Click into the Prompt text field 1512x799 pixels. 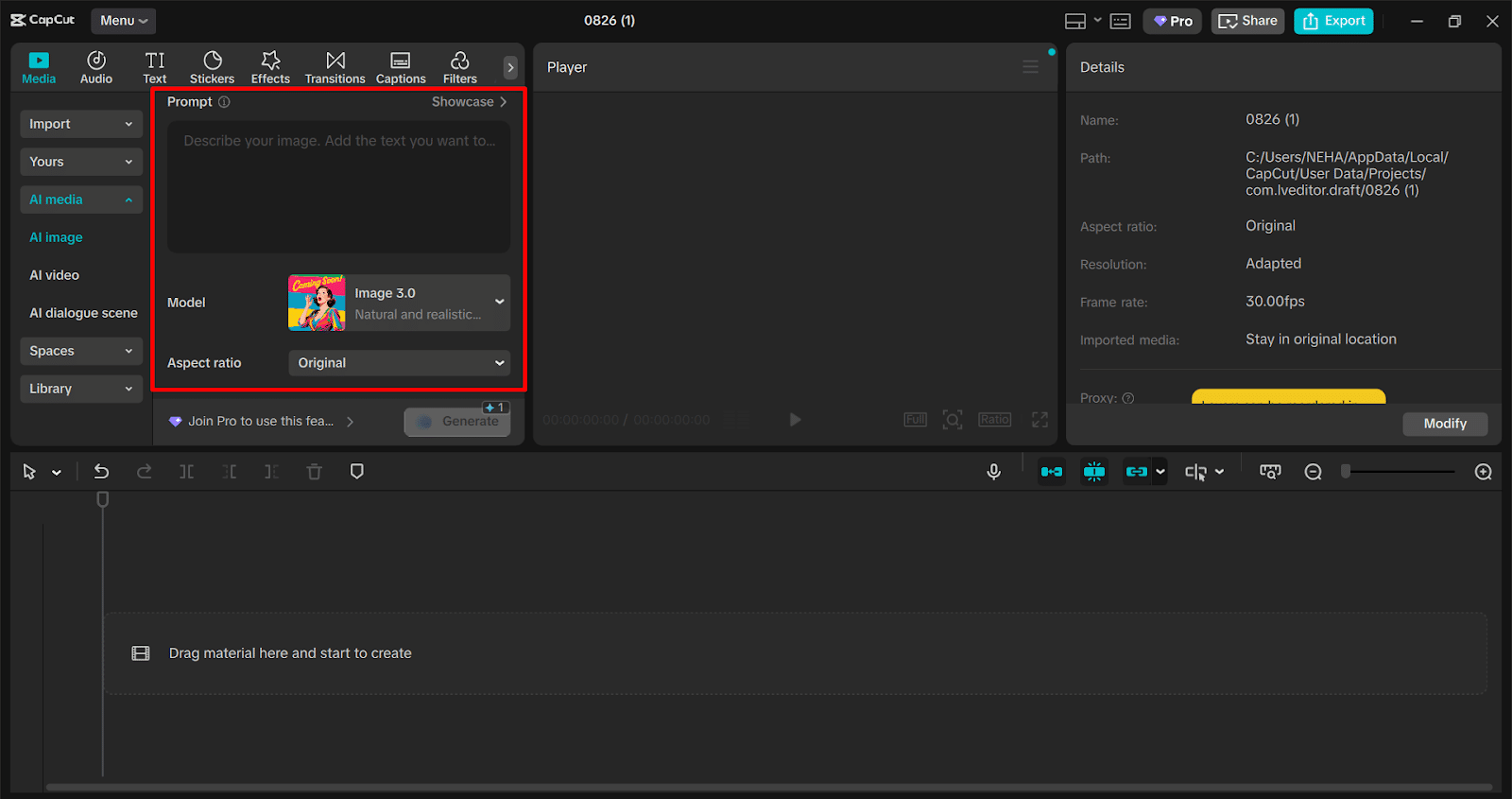338,187
